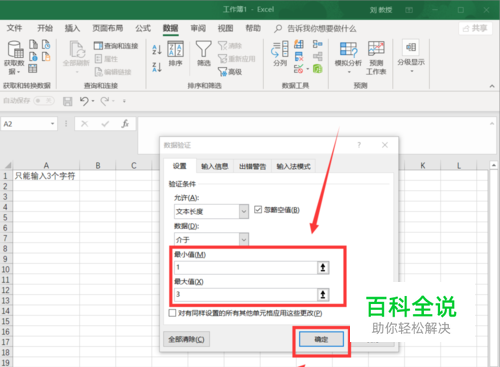Expand the Name Box dropdown arrow

click(52, 124)
